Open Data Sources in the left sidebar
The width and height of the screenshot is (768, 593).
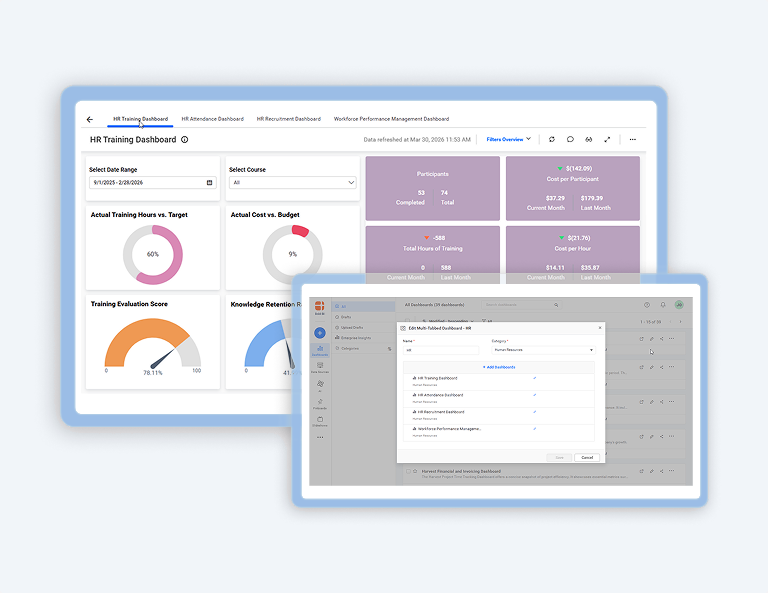(320, 368)
